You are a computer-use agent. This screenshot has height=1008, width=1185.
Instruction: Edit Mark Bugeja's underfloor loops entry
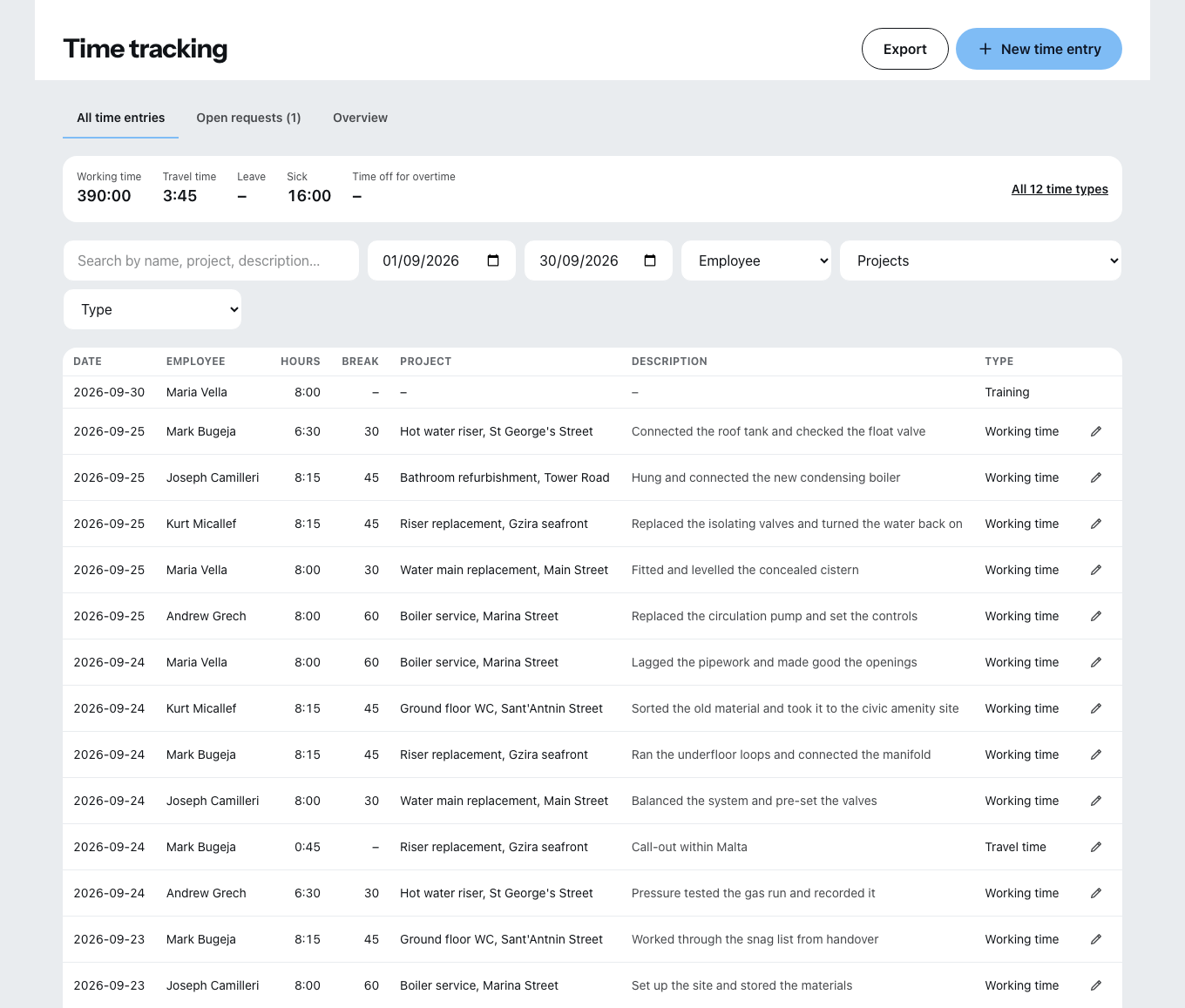pyautogui.click(x=1096, y=754)
